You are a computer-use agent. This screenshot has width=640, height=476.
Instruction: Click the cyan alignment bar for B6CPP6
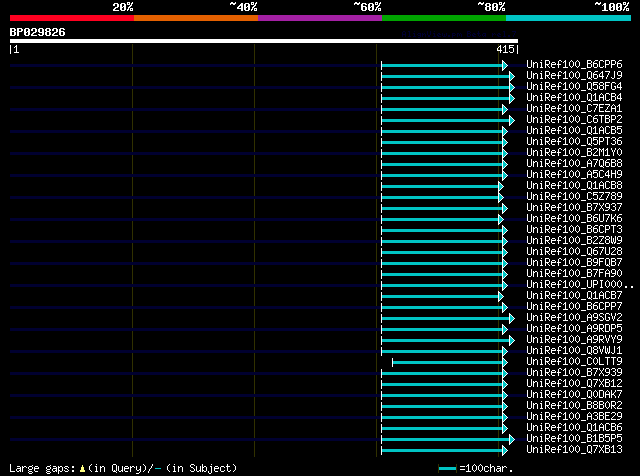pos(442,65)
